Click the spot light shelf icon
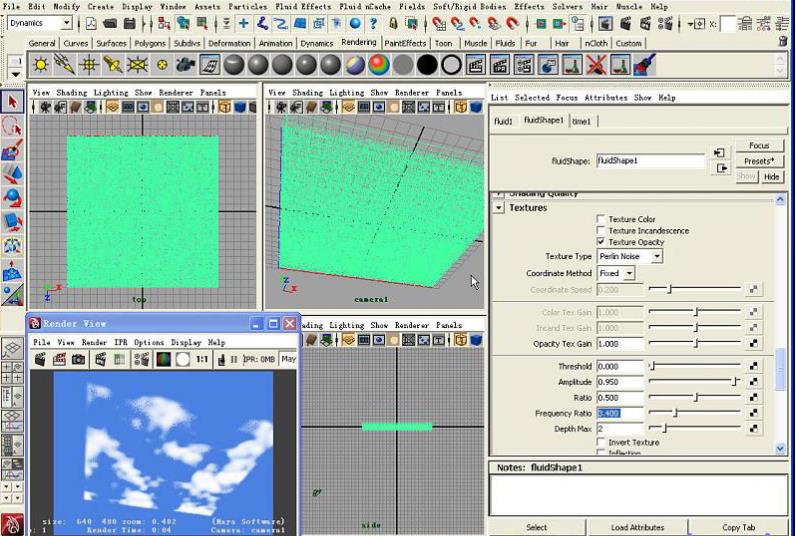Image resolution: width=796 pixels, height=536 pixels. [113, 65]
